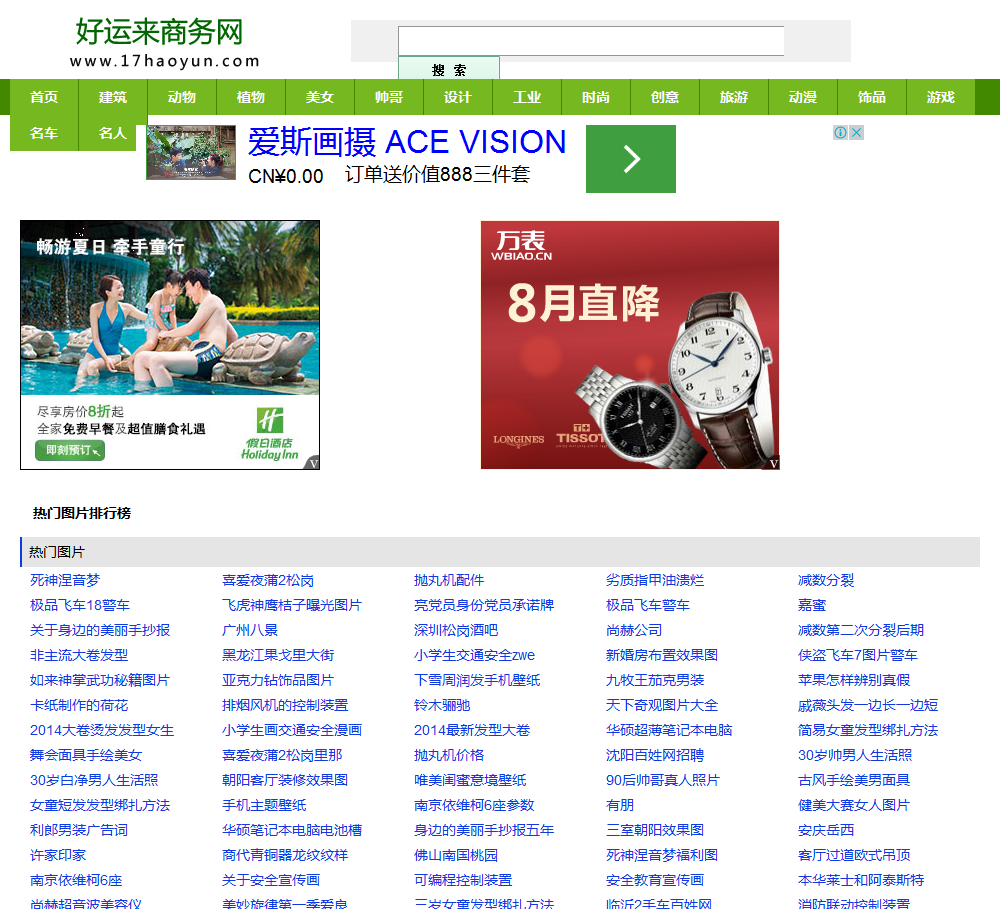Open the 关于身边的美丽手抄报 link
This screenshot has height=909, width=1000.
pos(100,630)
